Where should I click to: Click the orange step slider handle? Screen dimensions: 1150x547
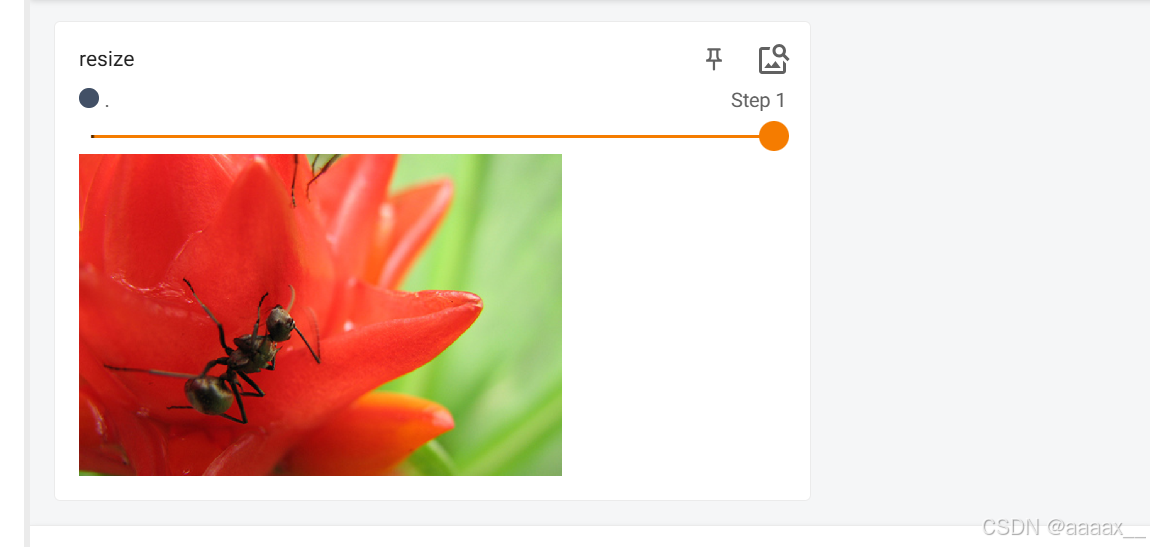(774, 136)
